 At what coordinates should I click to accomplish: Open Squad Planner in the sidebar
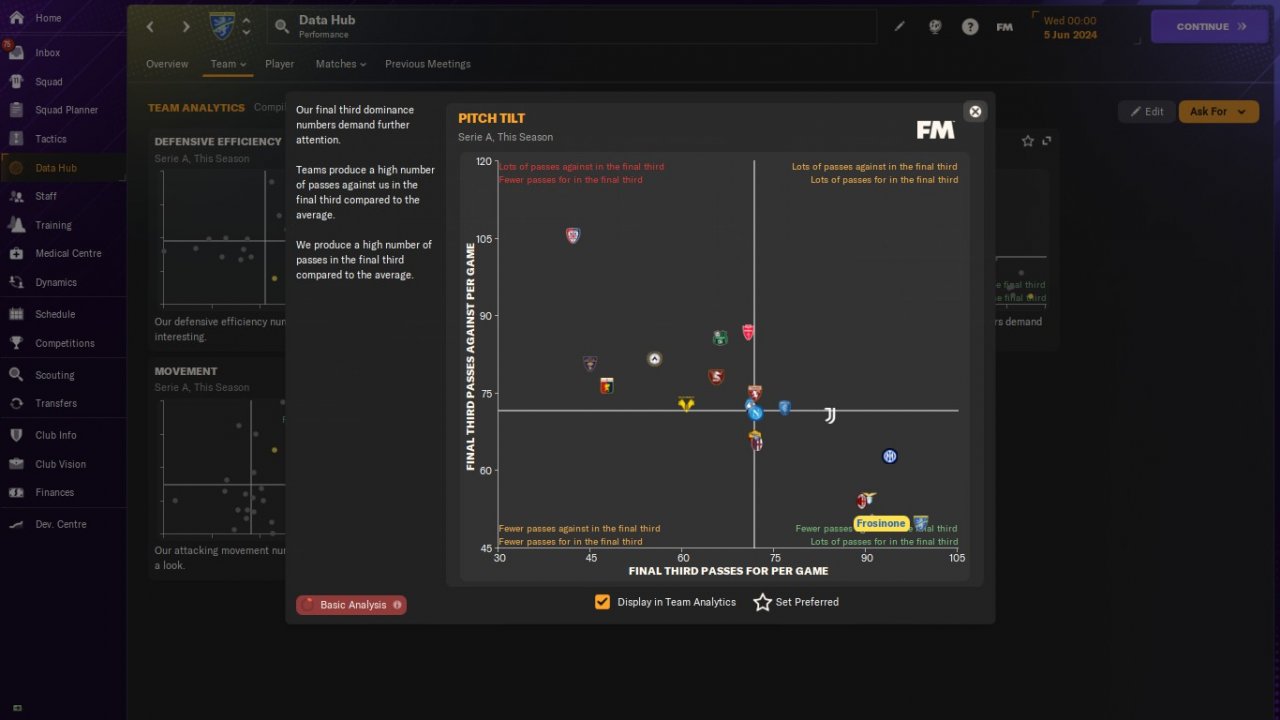[63, 110]
